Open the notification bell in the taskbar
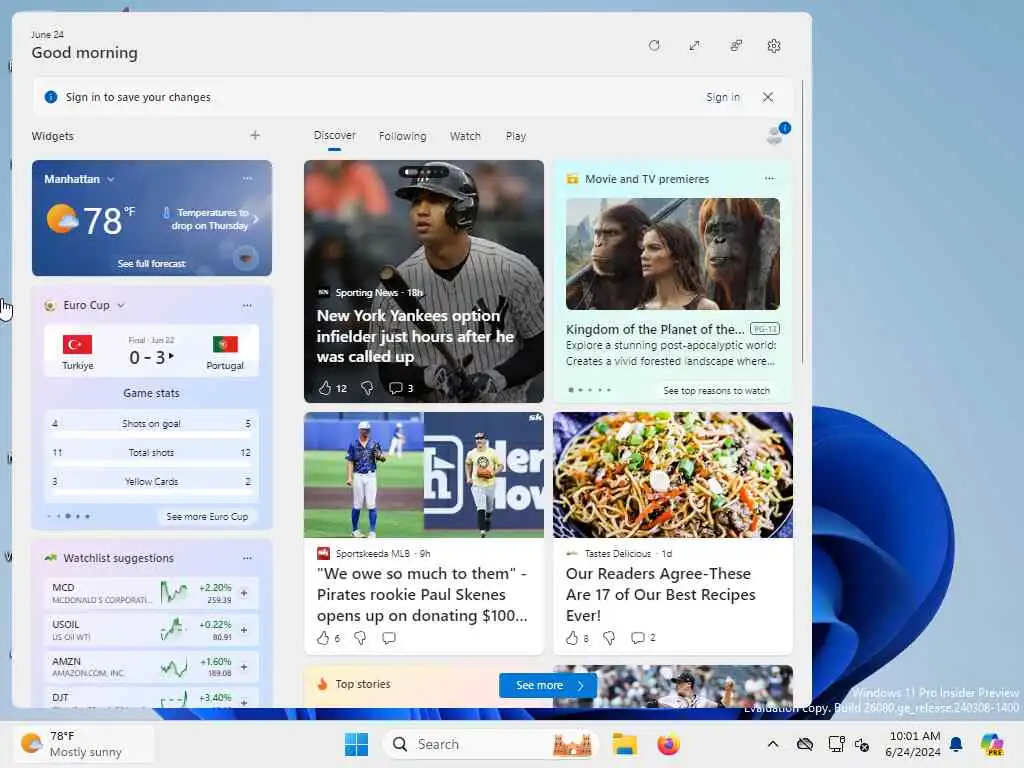This screenshot has height=768, width=1024. (956, 744)
